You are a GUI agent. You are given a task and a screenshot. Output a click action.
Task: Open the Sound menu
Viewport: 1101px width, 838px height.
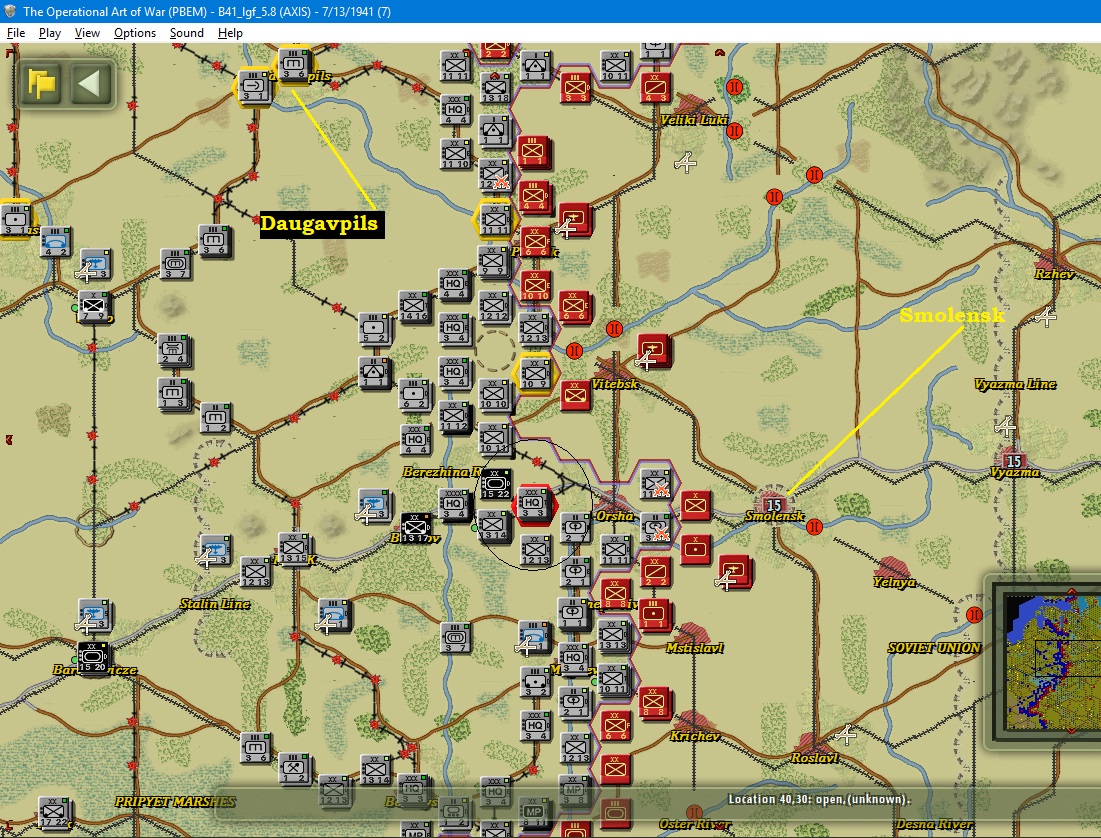click(187, 33)
